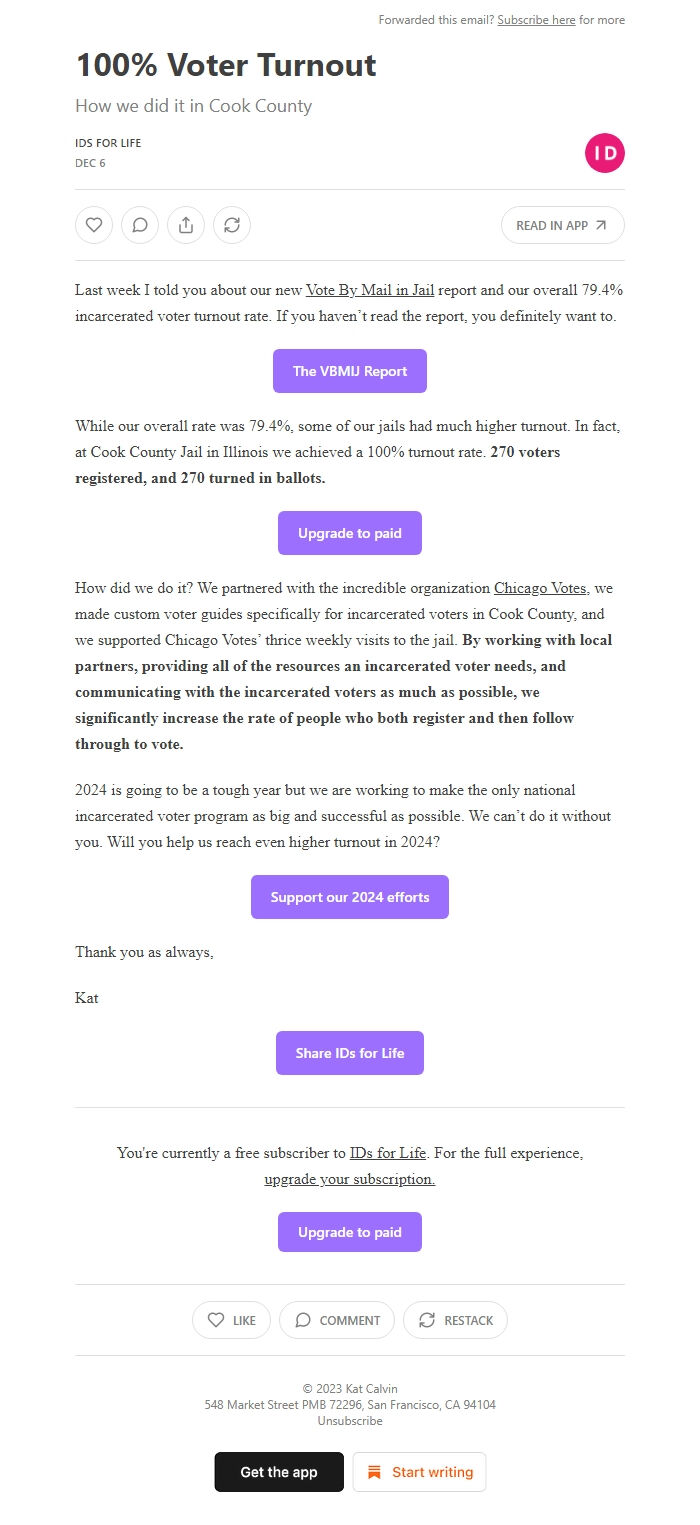Image resolution: width=700 pixels, height=1525 pixels.
Task: Click upgrade your subscription link
Action: point(349,1179)
